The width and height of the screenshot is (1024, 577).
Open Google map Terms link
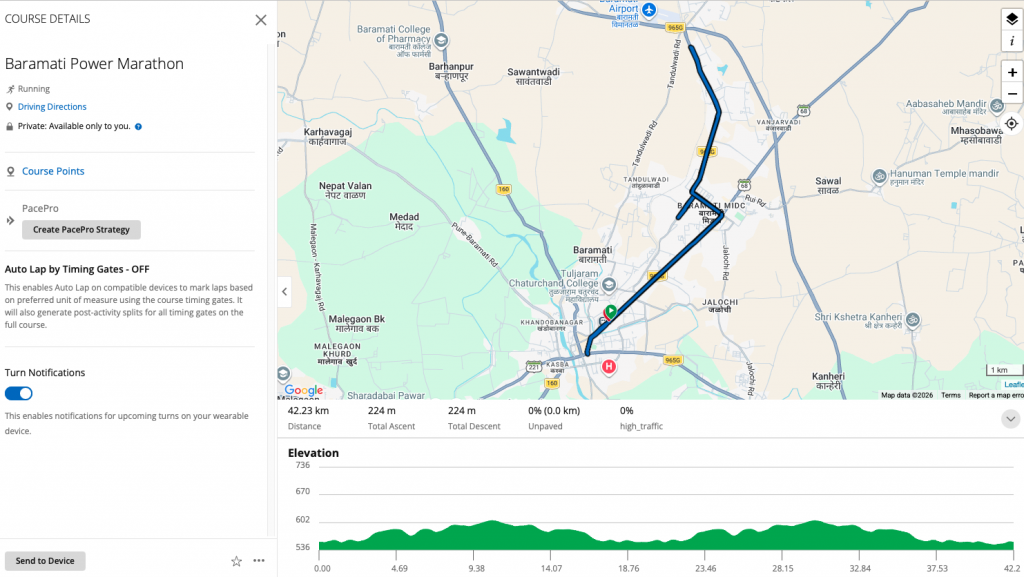(x=951, y=395)
